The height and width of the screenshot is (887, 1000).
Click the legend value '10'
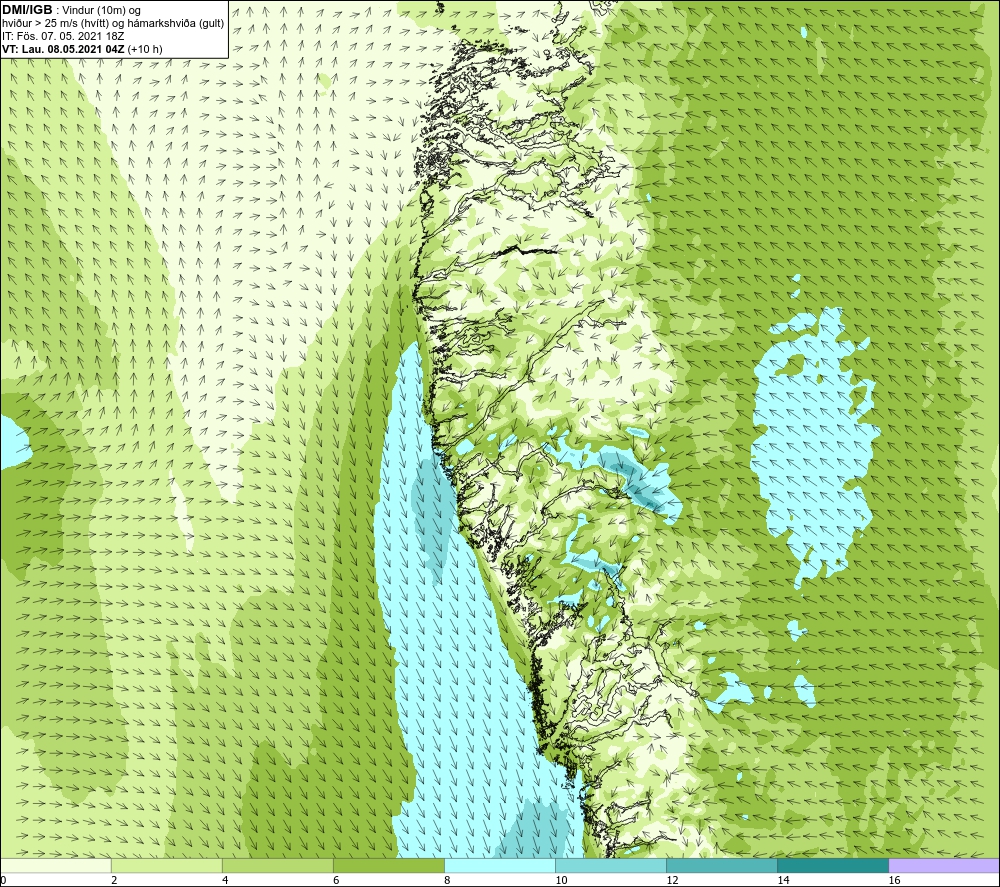[x=561, y=880]
